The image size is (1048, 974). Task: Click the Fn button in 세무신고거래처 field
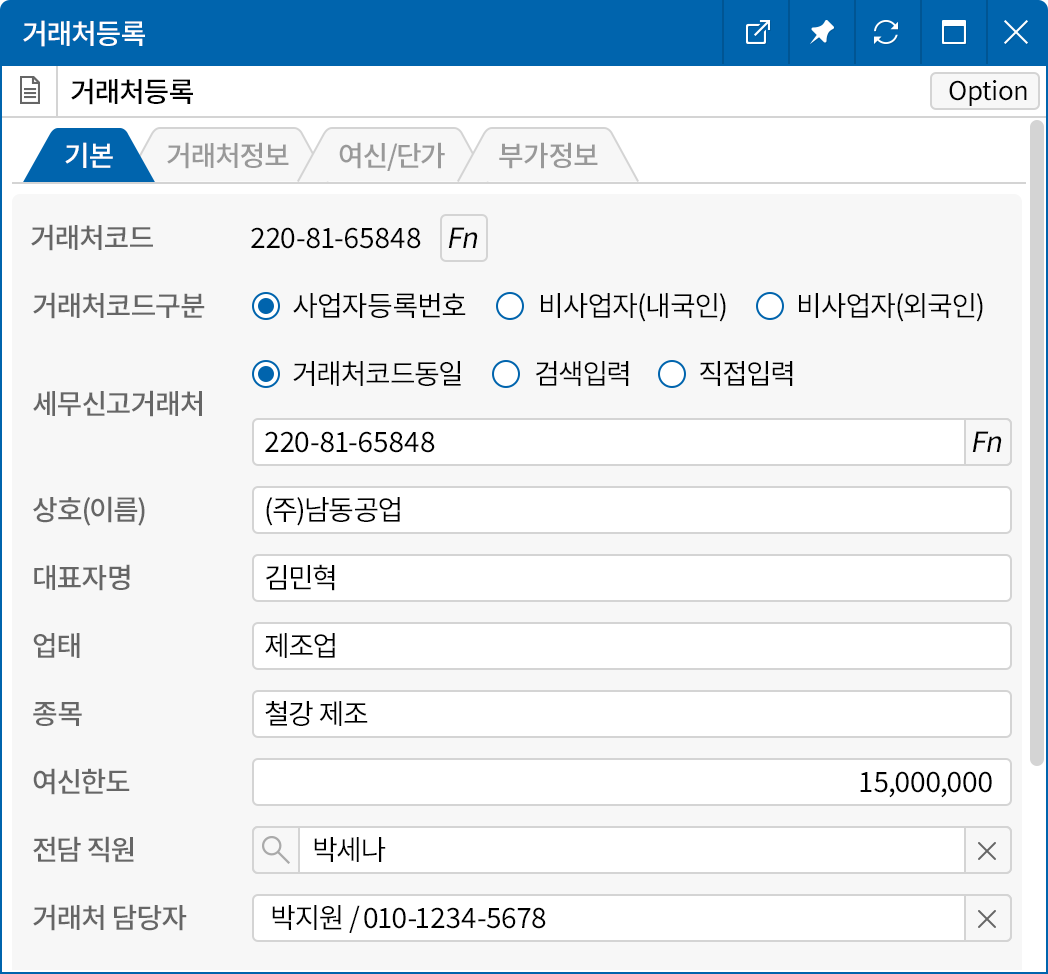(987, 442)
